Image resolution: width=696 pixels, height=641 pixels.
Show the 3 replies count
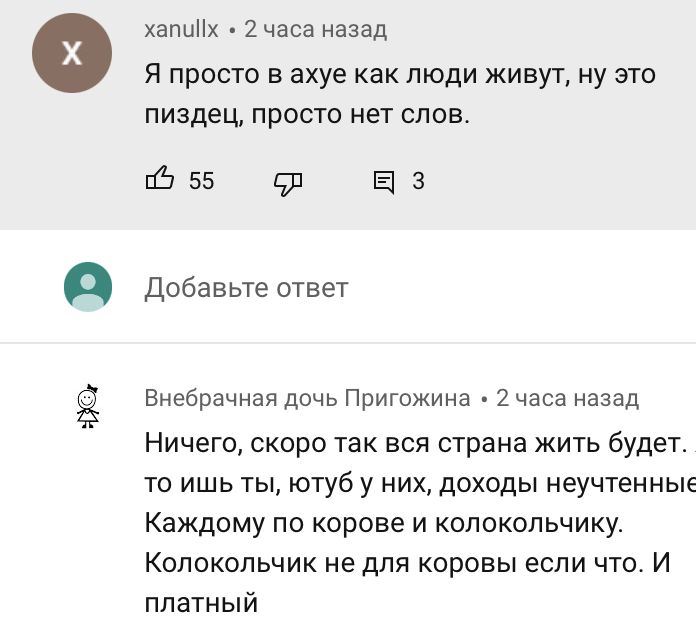(418, 181)
